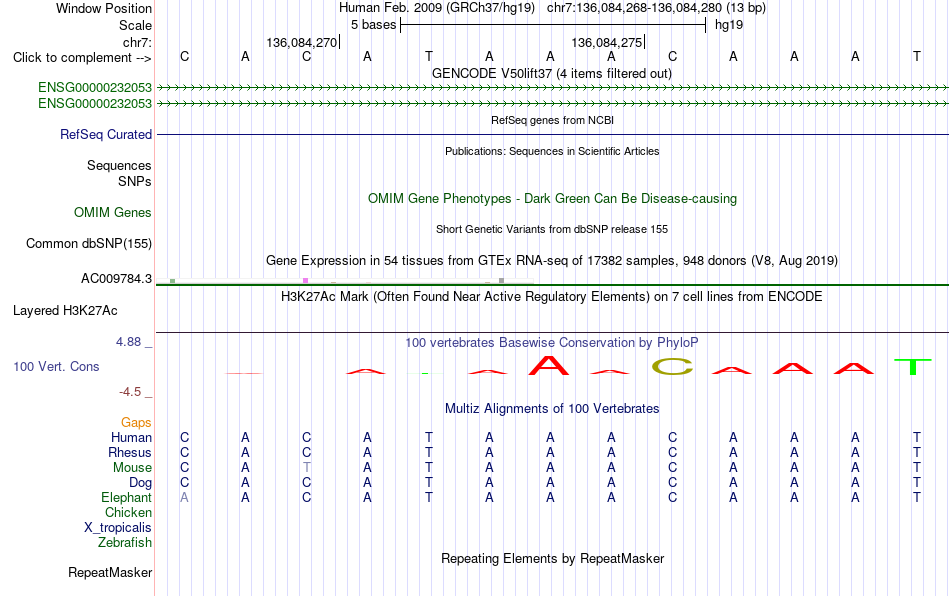Click the chr7: ruler label
Viewport: 950px width, 596px height.
[x=137, y=42]
